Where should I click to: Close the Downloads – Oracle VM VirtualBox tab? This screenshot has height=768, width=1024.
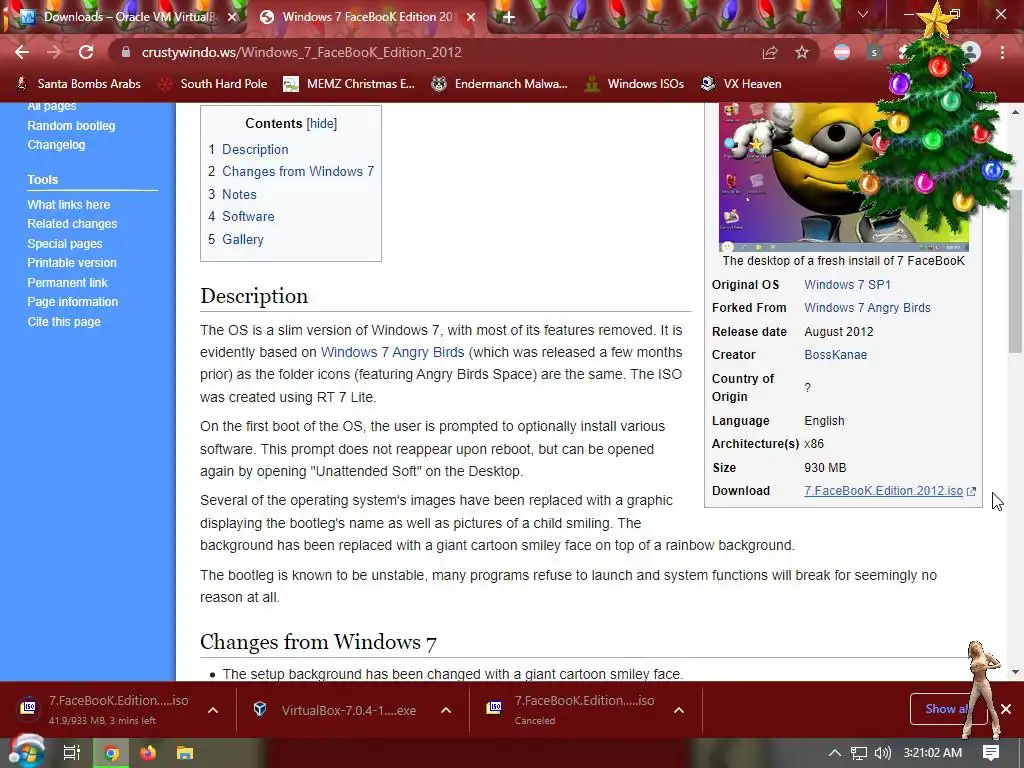(x=232, y=17)
